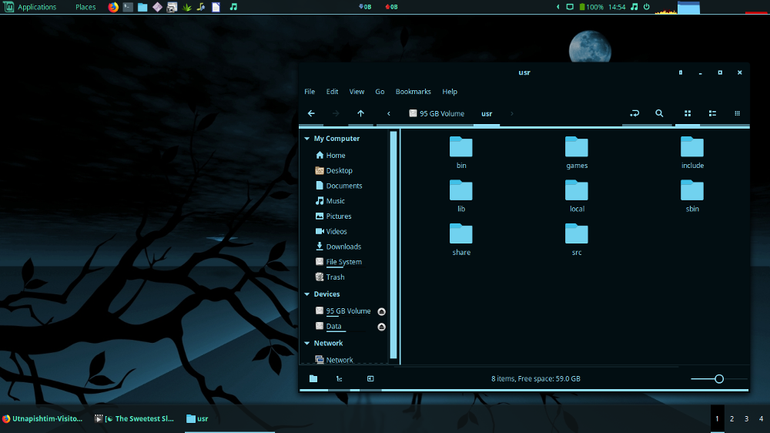Collapse the My Computer section
This screenshot has height=433, width=770.
click(307, 138)
